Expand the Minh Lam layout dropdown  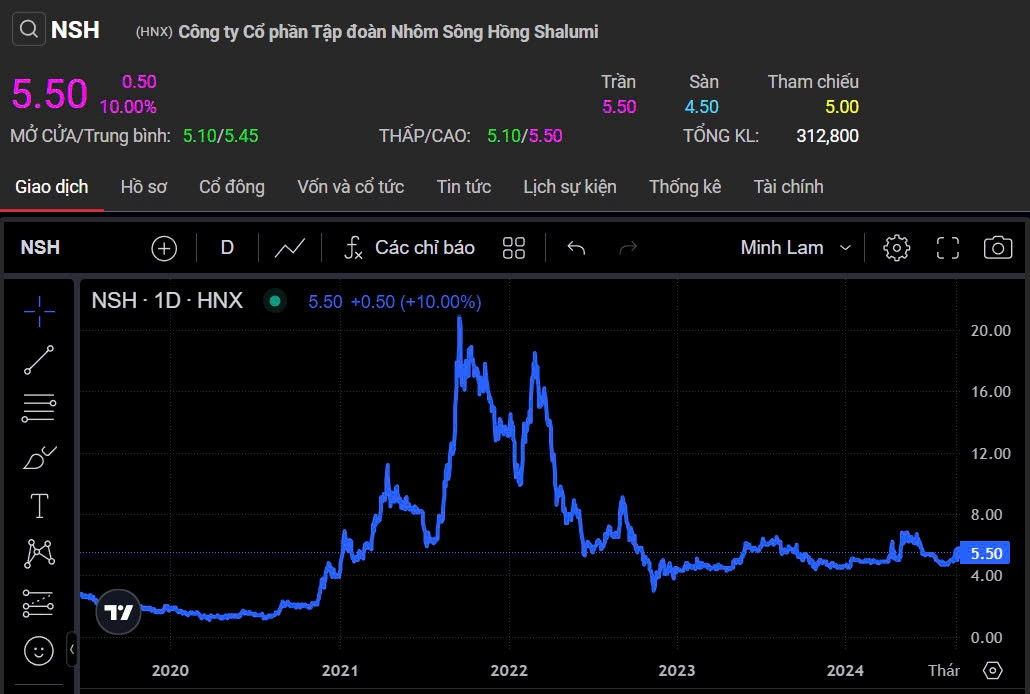pos(795,248)
